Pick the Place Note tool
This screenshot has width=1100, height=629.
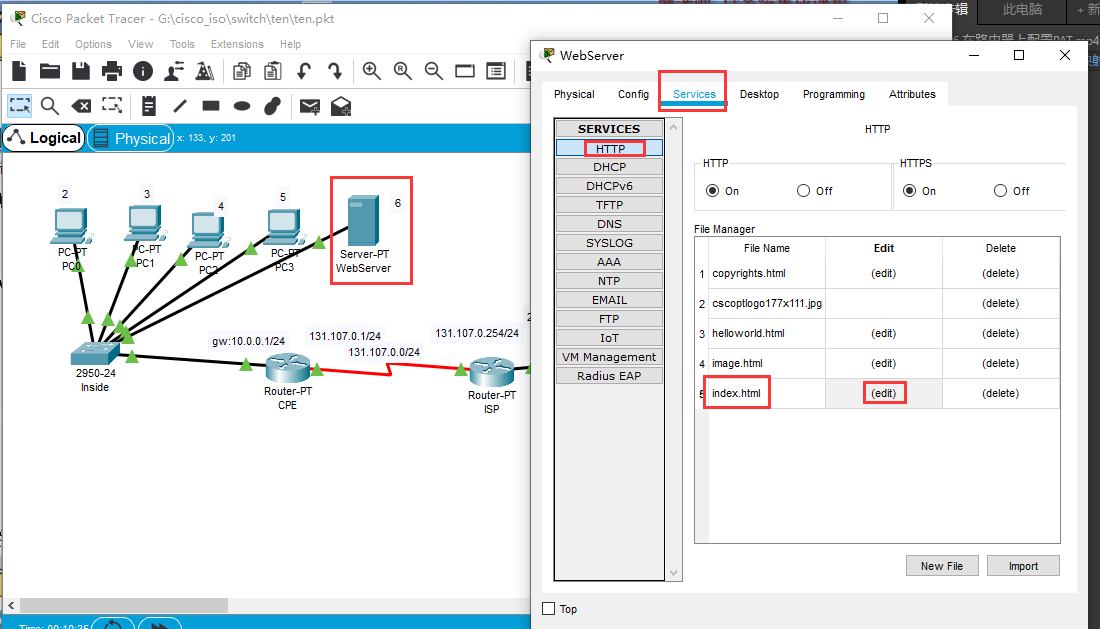pyautogui.click(x=149, y=106)
